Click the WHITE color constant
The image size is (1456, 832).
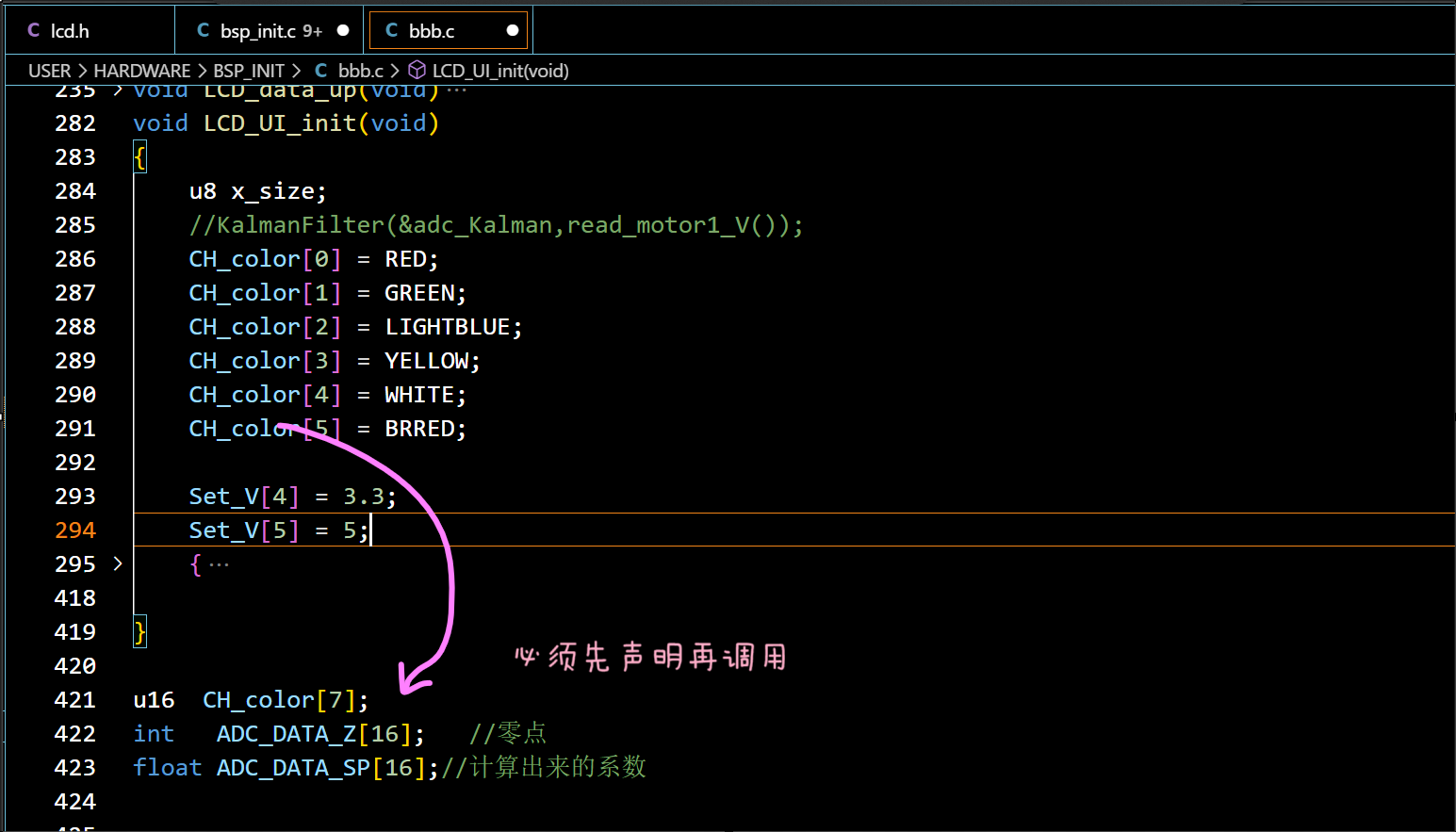click(x=419, y=395)
